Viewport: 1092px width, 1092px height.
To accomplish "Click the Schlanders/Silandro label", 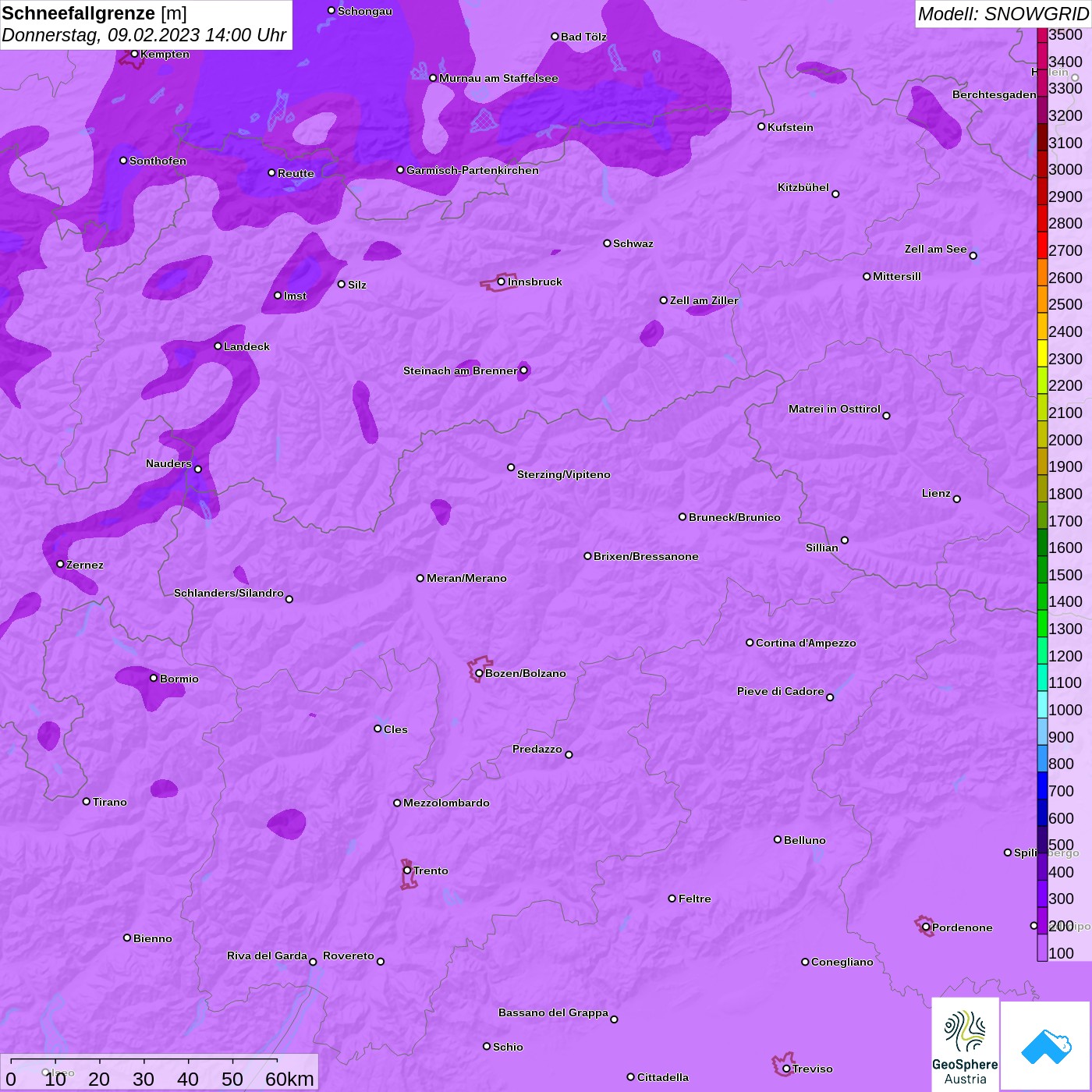I will coord(229,593).
